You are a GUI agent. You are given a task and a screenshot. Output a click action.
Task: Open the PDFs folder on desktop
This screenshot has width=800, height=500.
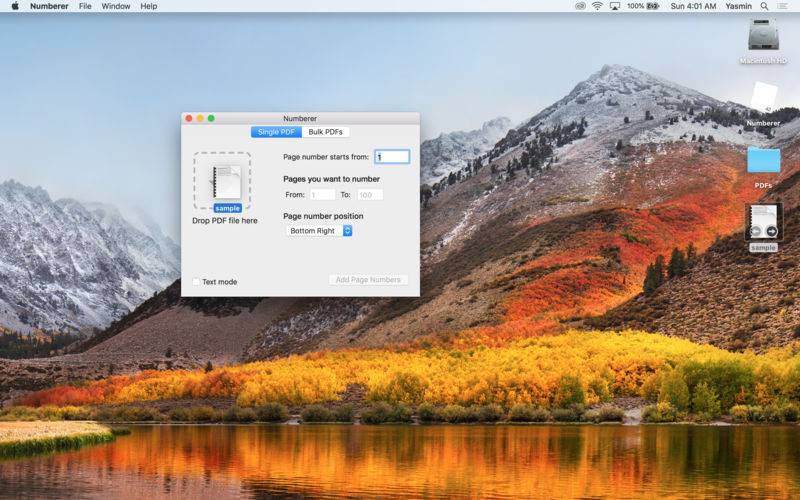(763, 161)
